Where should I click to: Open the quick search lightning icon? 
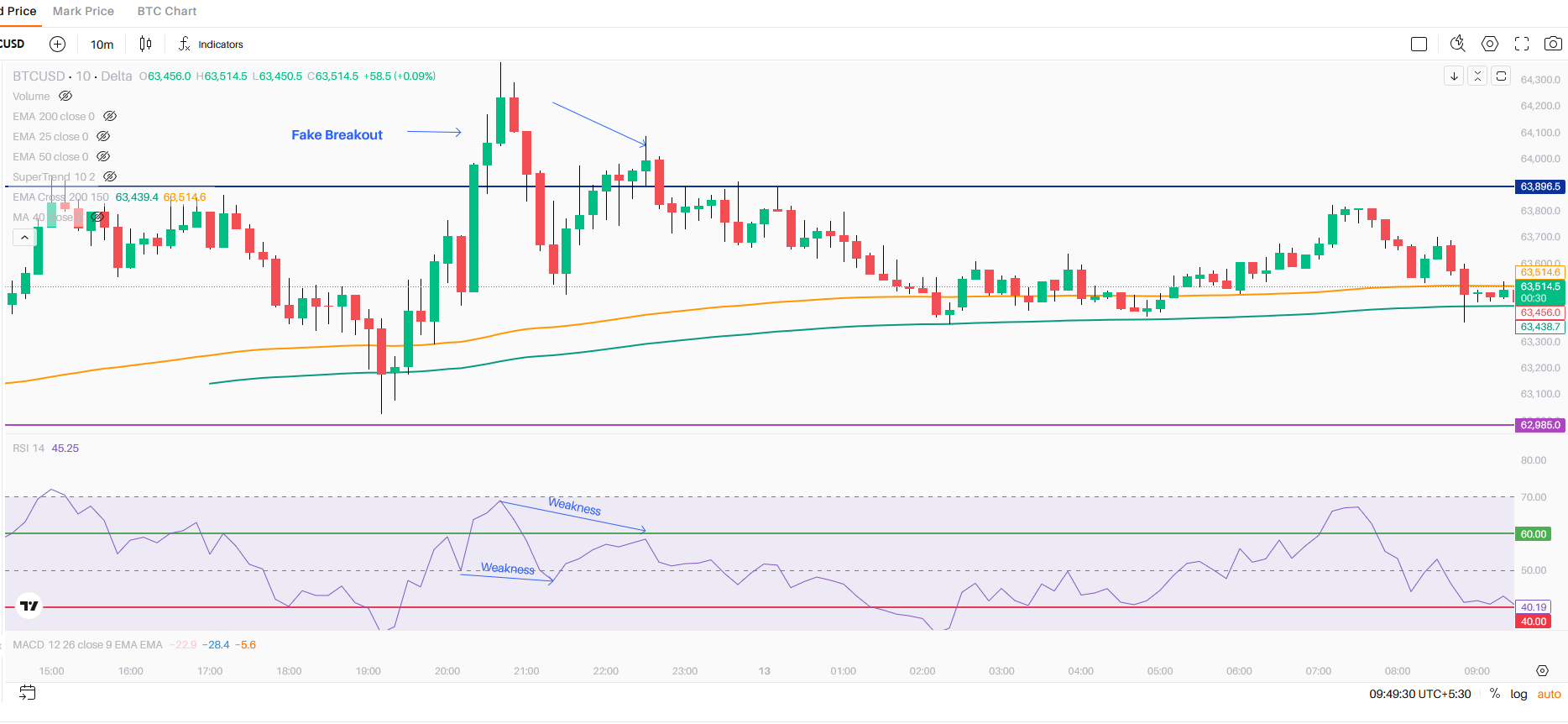[x=1458, y=44]
